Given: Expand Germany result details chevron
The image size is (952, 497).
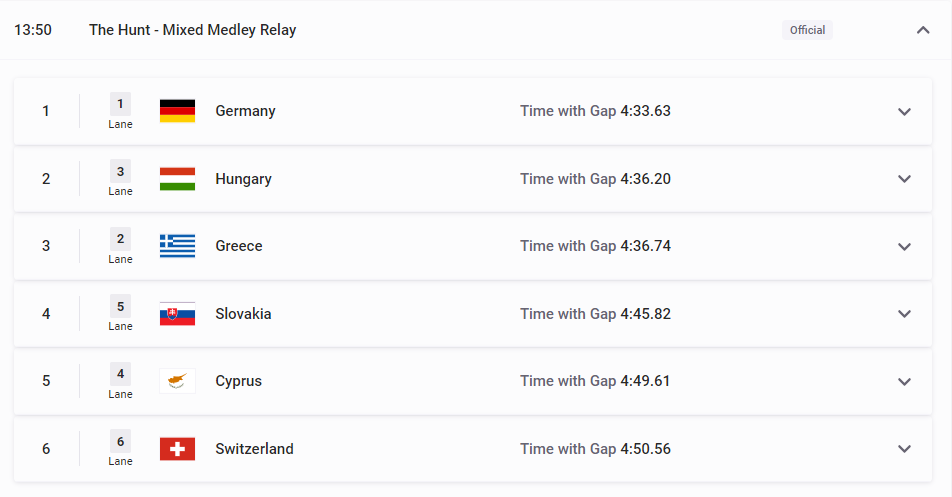Looking at the screenshot, I should point(905,112).
